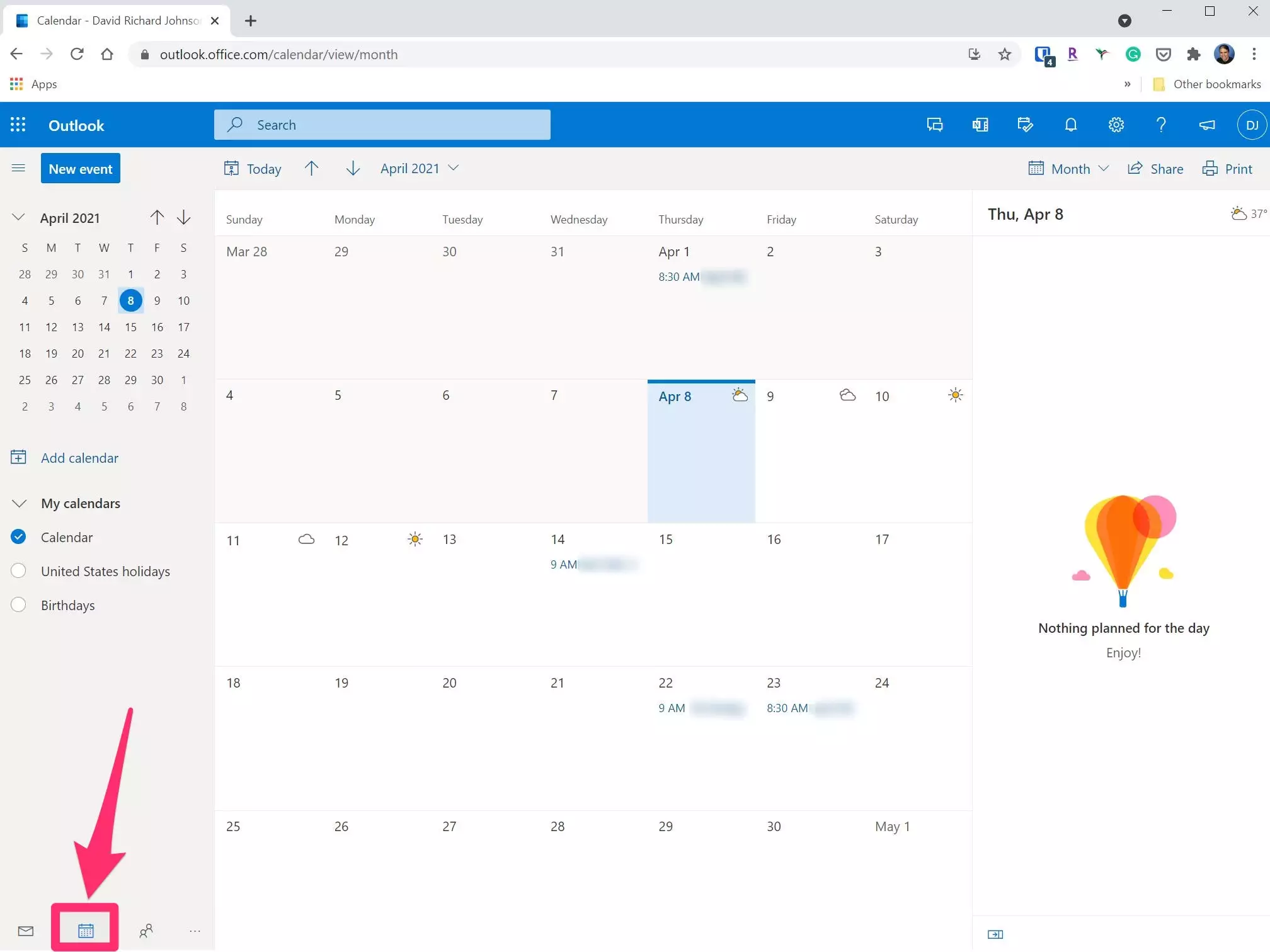Click the Help question mark icon

pyautogui.click(x=1161, y=125)
